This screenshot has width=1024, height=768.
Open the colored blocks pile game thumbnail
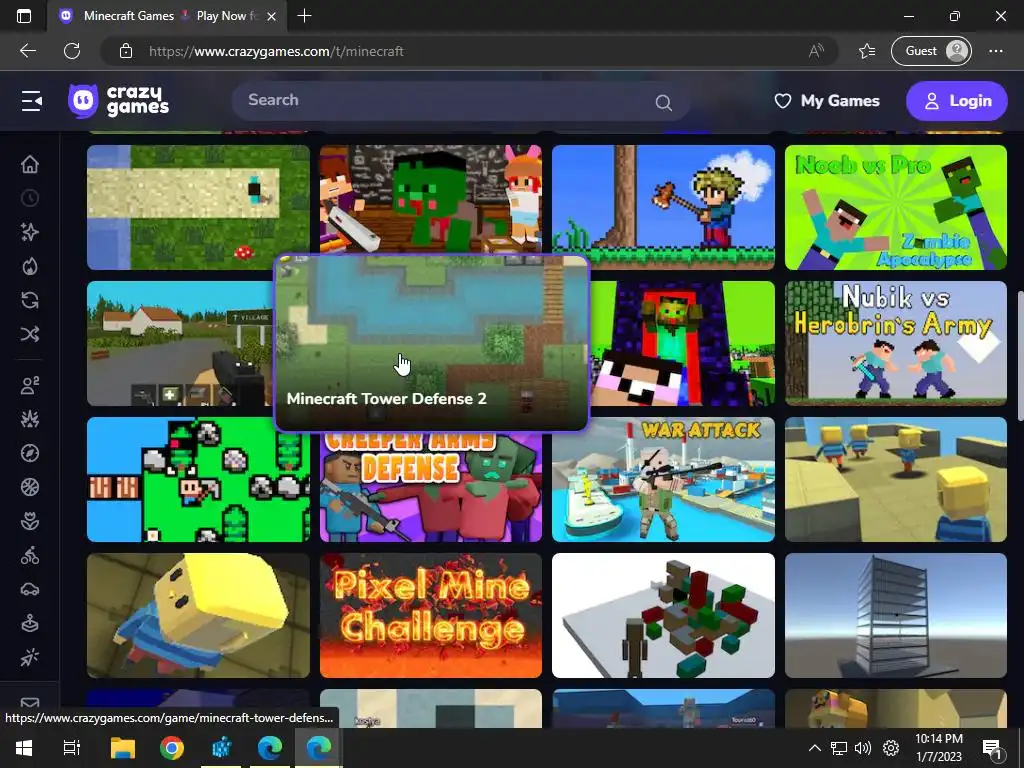(664, 615)
